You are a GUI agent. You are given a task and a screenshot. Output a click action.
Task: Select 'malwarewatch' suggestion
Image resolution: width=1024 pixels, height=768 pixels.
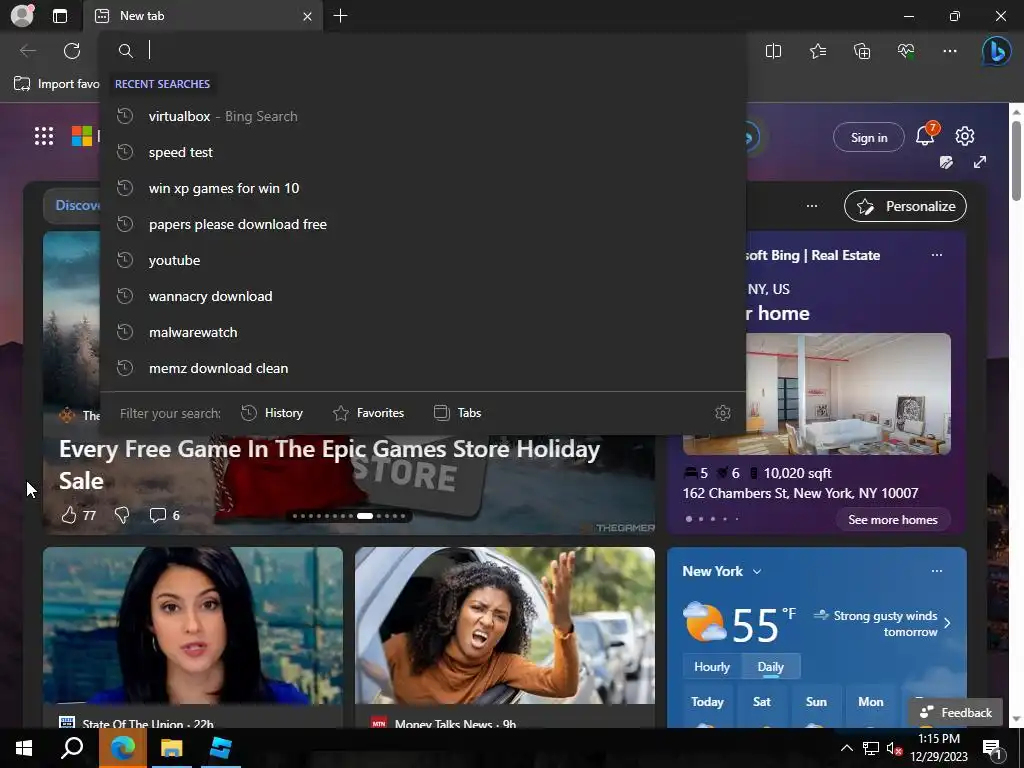(423, 332)
